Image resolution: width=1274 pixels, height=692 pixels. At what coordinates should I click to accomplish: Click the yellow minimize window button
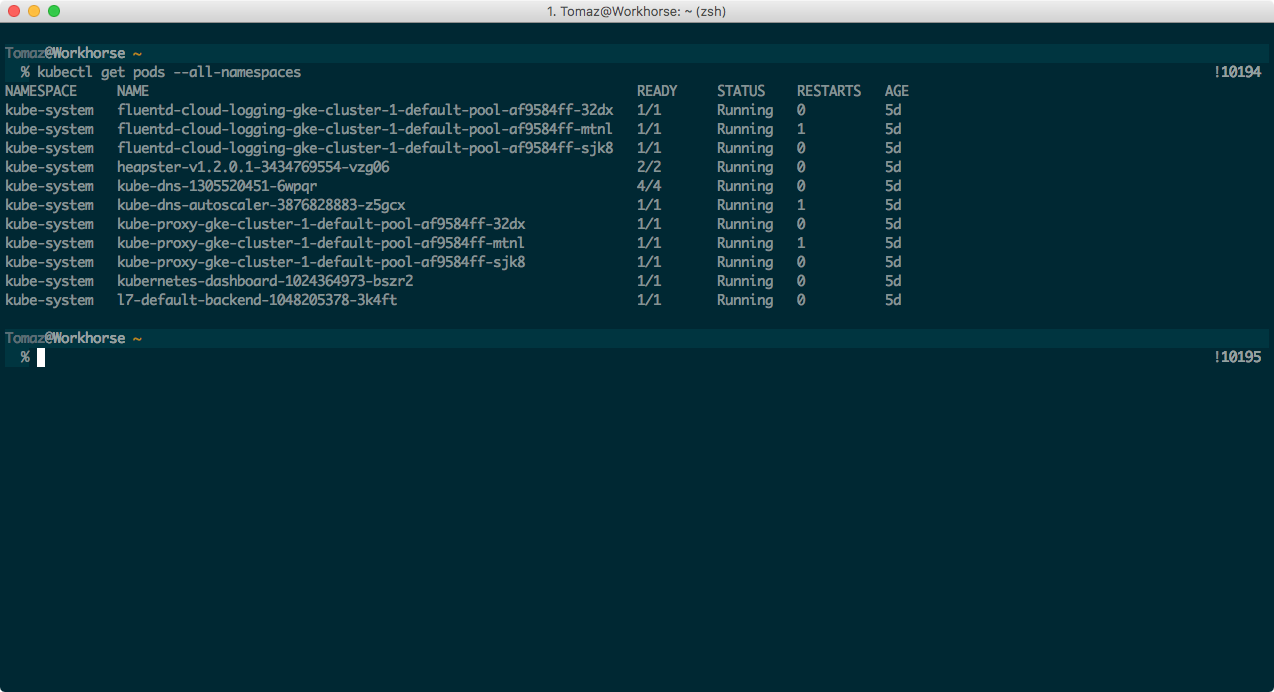click(x=34, y=11)
